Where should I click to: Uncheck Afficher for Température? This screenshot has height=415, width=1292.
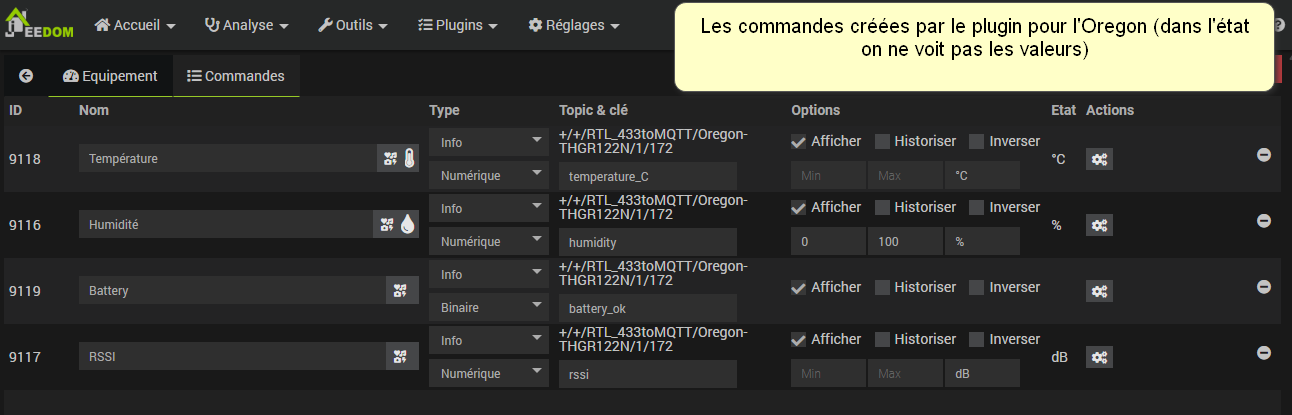[798, 142]
